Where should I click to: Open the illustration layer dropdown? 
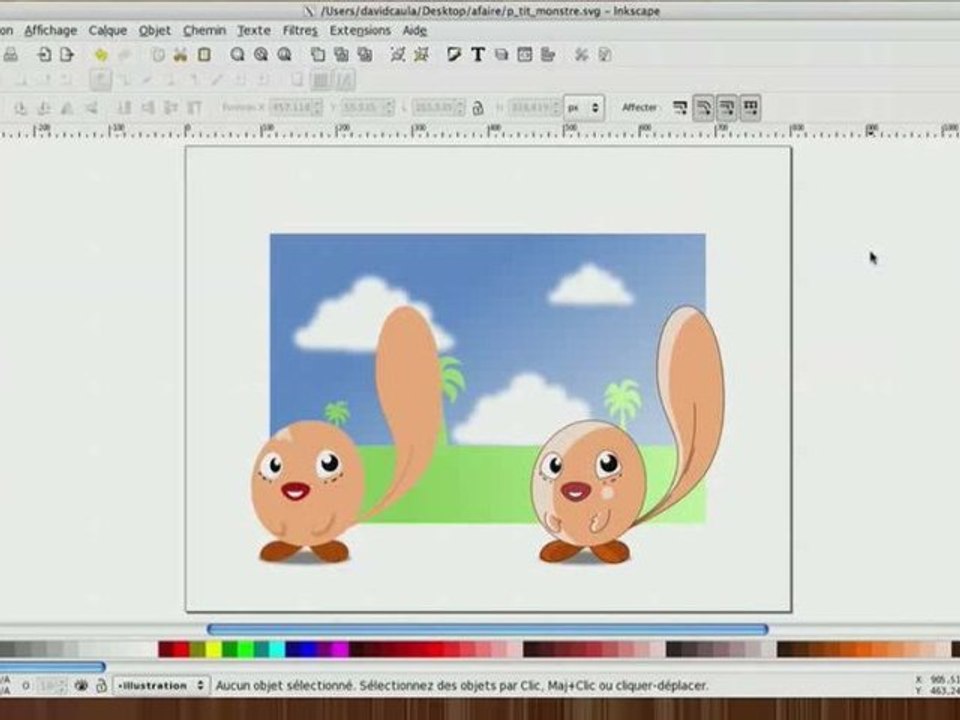[162, 686]
